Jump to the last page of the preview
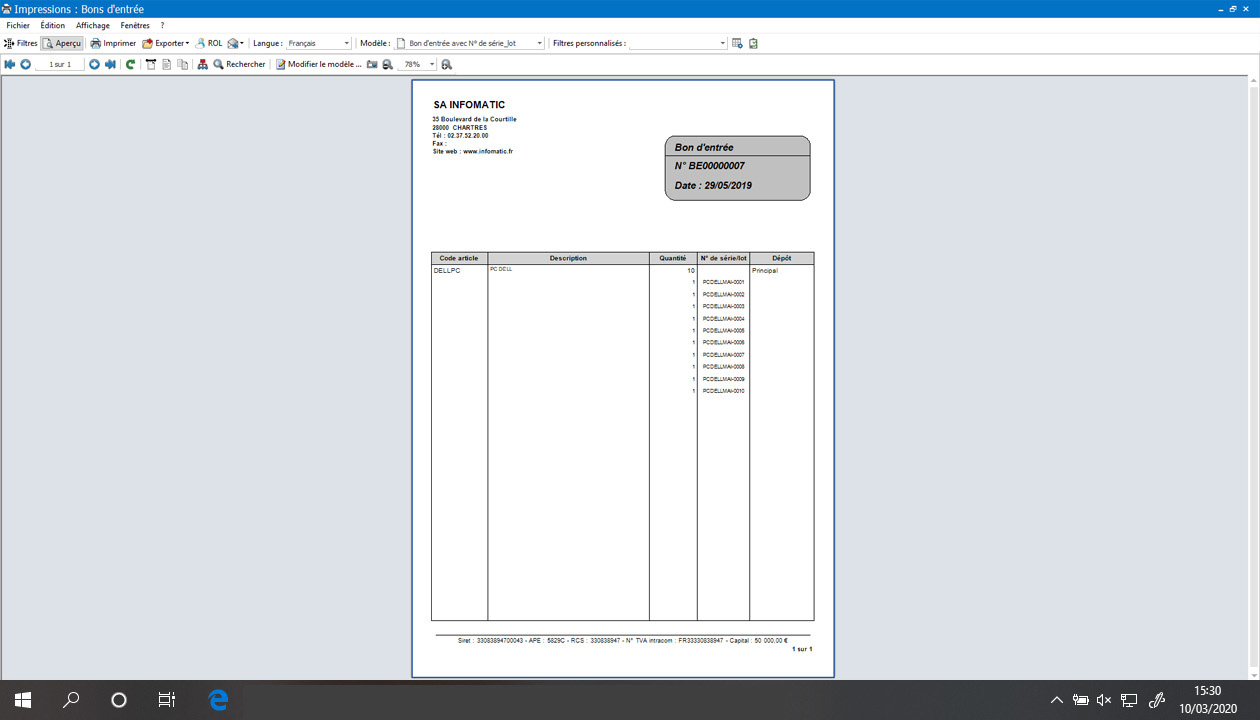This screenshot has height=720, width=1260. pyautogui.click(x=110, y=64)
